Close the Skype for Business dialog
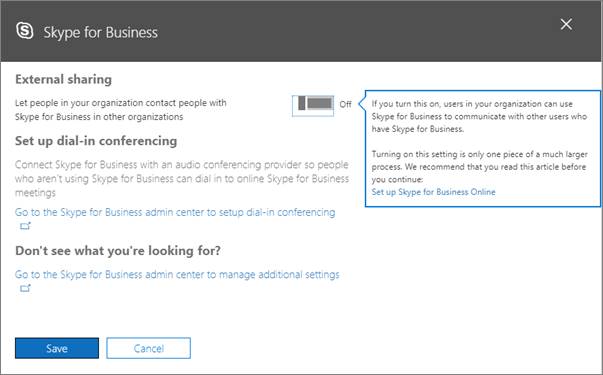Viewport: 603px width, 375px height. pos(566,24)
